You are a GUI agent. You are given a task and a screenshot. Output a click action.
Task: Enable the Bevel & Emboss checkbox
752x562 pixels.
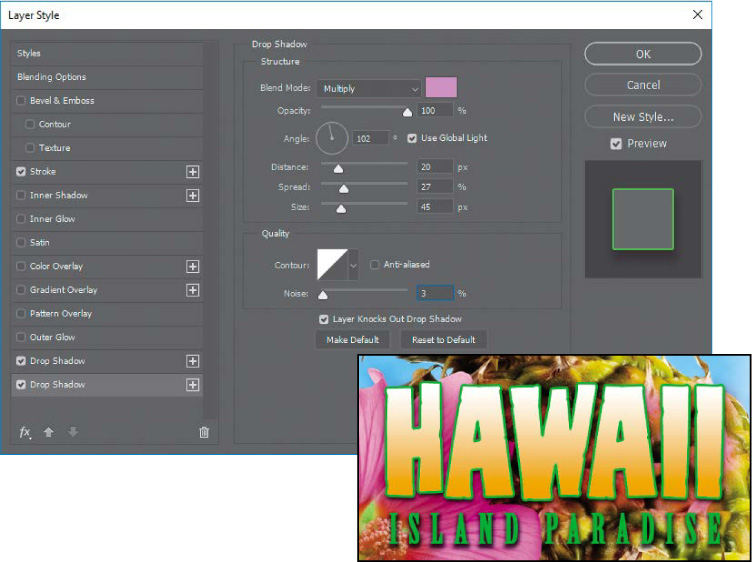22,101
